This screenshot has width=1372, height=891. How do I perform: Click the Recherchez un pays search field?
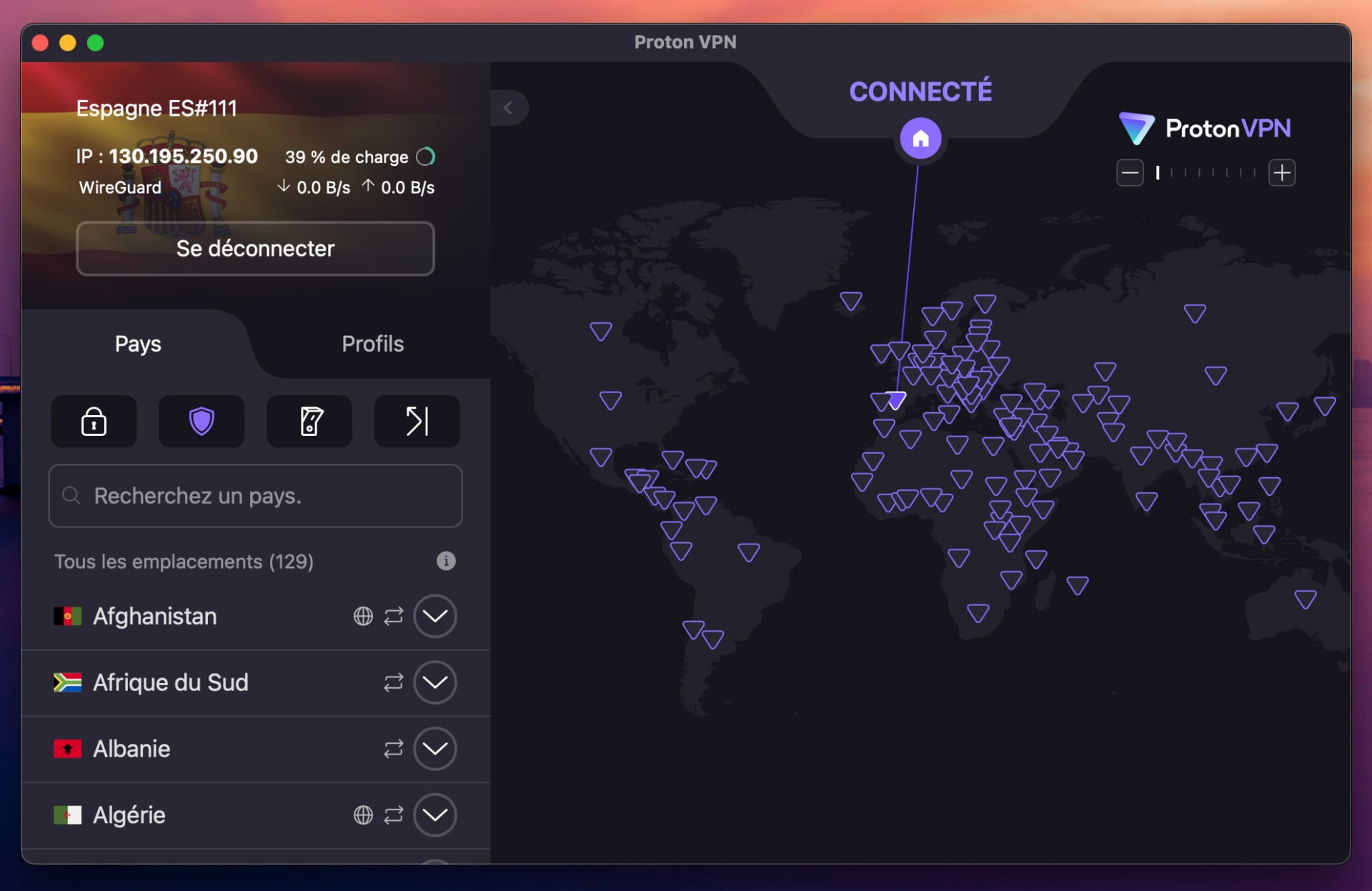point(255,496)
